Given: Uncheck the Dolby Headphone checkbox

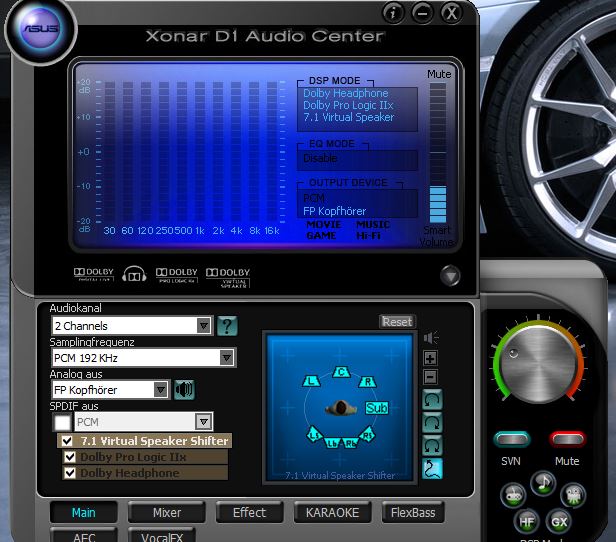Looking at the screenshot, I should tap(70, 473).
